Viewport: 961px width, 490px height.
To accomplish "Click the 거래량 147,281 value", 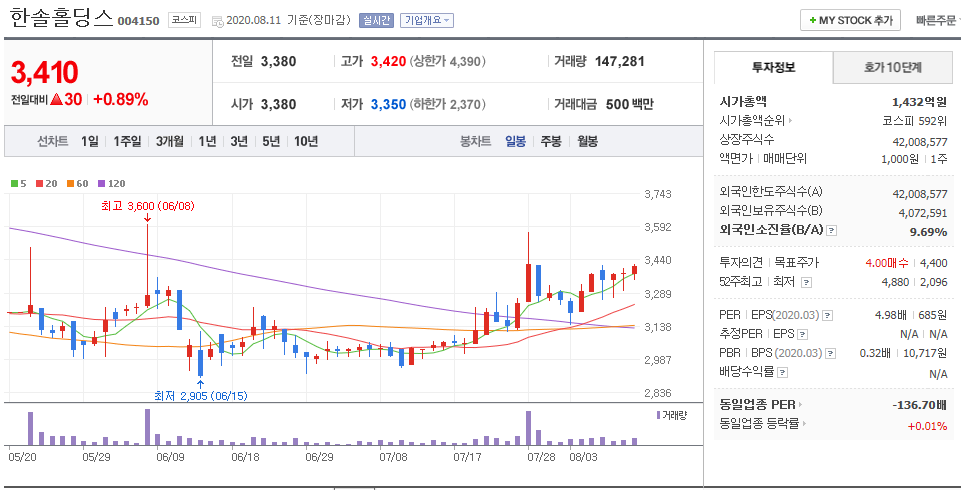I will pyautogui.click(x=620, y=61).
